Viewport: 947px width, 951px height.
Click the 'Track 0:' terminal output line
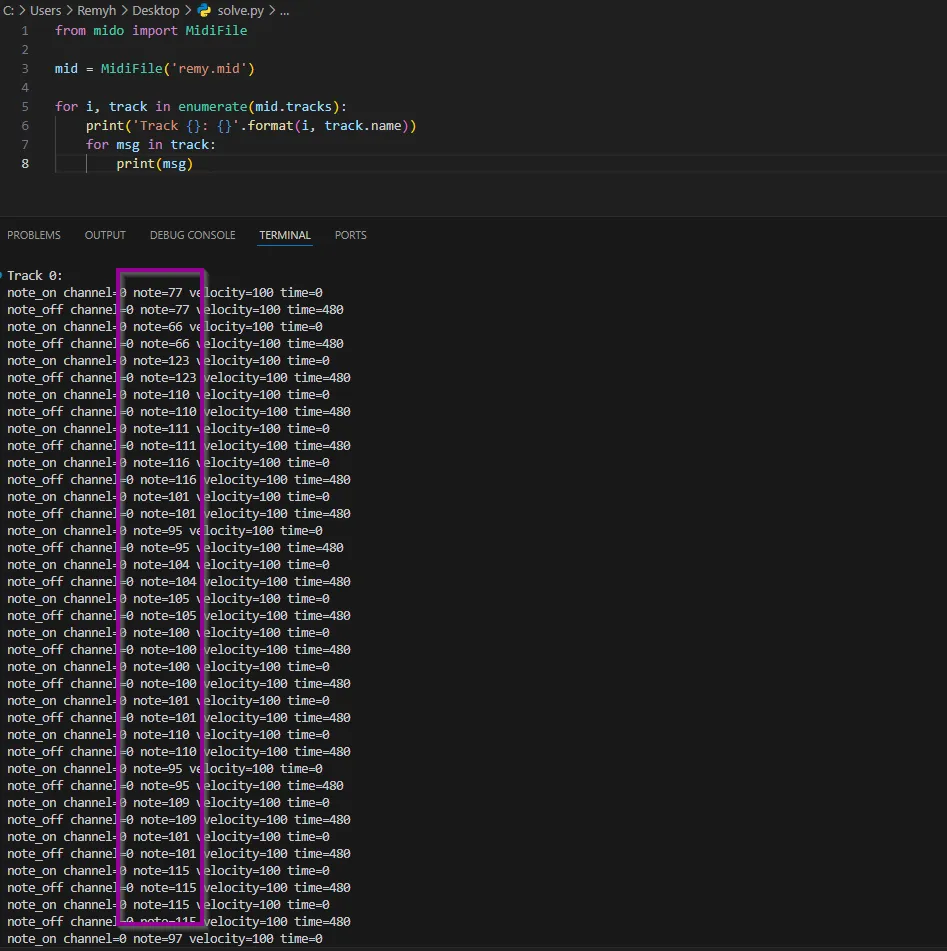(35, 275)
